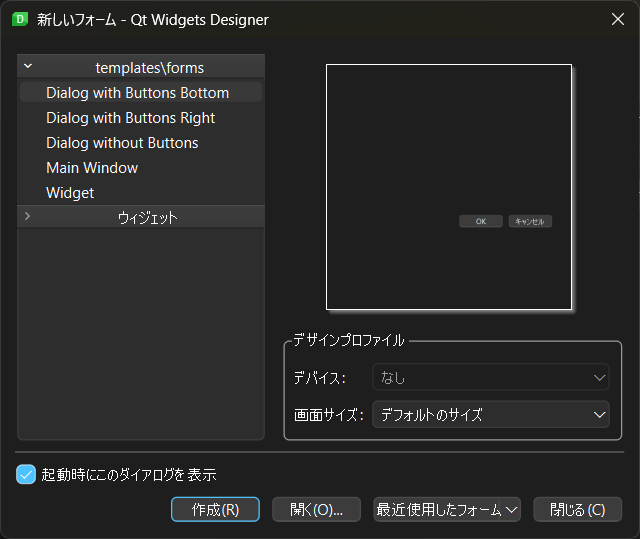Expand the ウィジェット tree section
Image resolution: width=640 pixels, height=539 pixels.
pos(27,217)
